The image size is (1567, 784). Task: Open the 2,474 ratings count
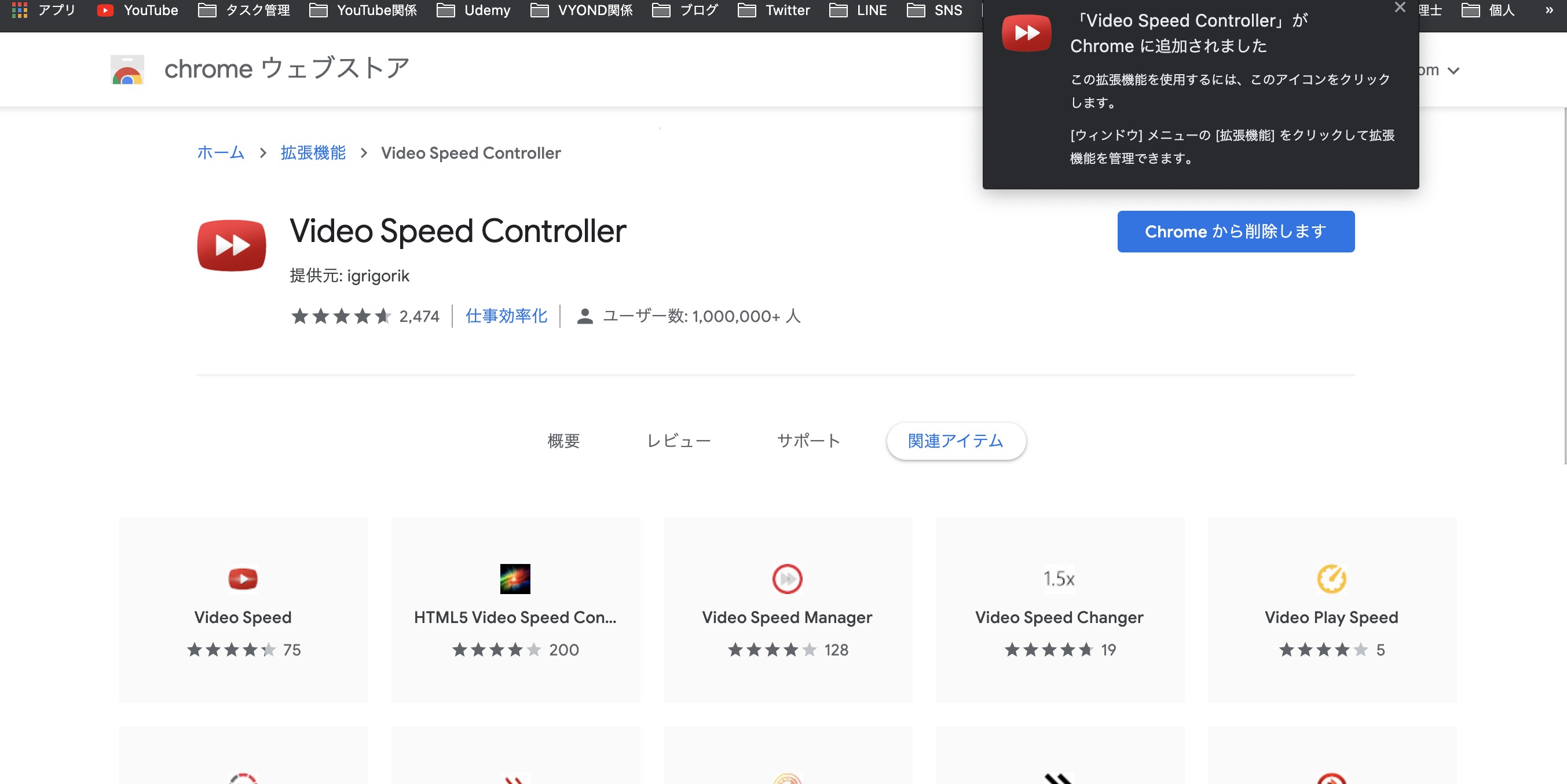[419, 316]
